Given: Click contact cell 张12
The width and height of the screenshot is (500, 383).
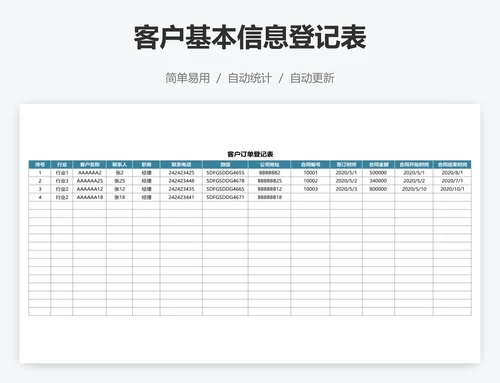Looking at the screenshot, I should point(119,189).
